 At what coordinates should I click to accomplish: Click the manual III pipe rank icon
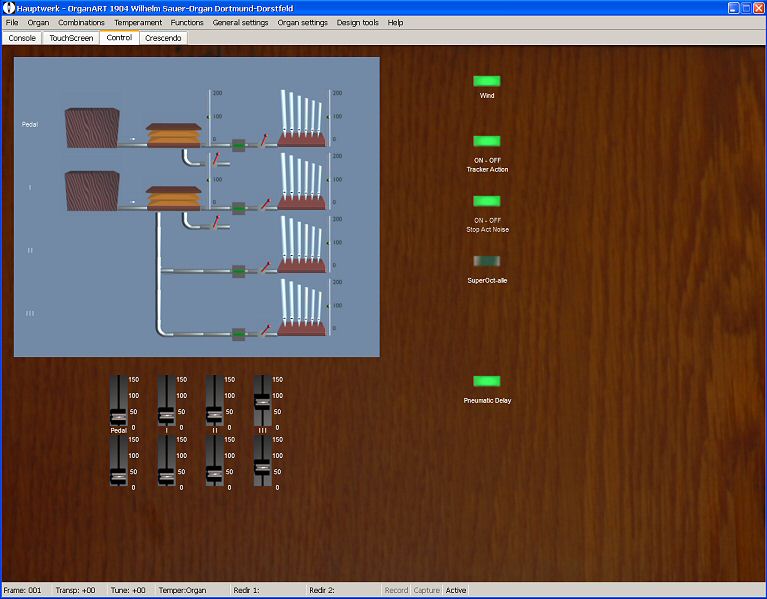[302, 307]
